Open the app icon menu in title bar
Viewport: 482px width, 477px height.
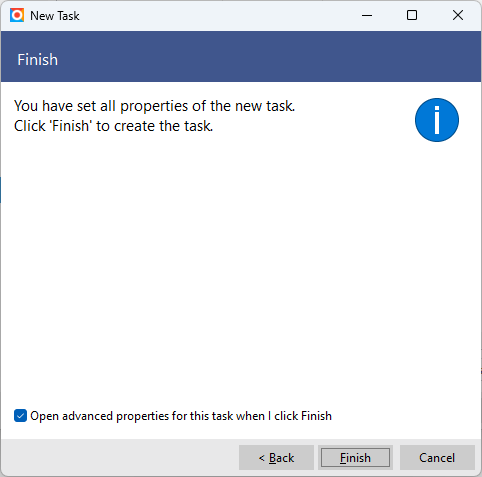[17, 16]
